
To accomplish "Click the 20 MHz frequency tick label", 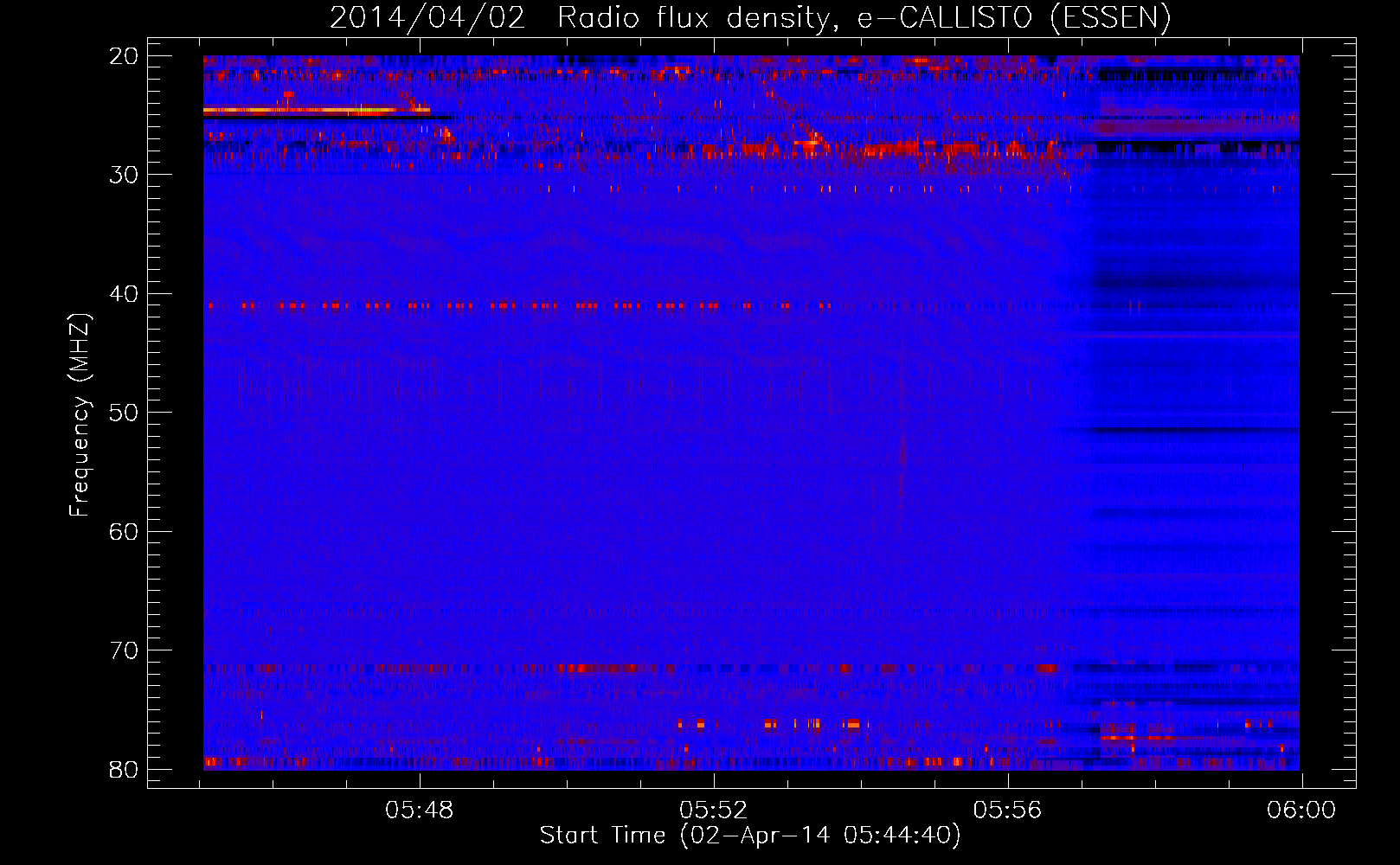I will [125, 56].
